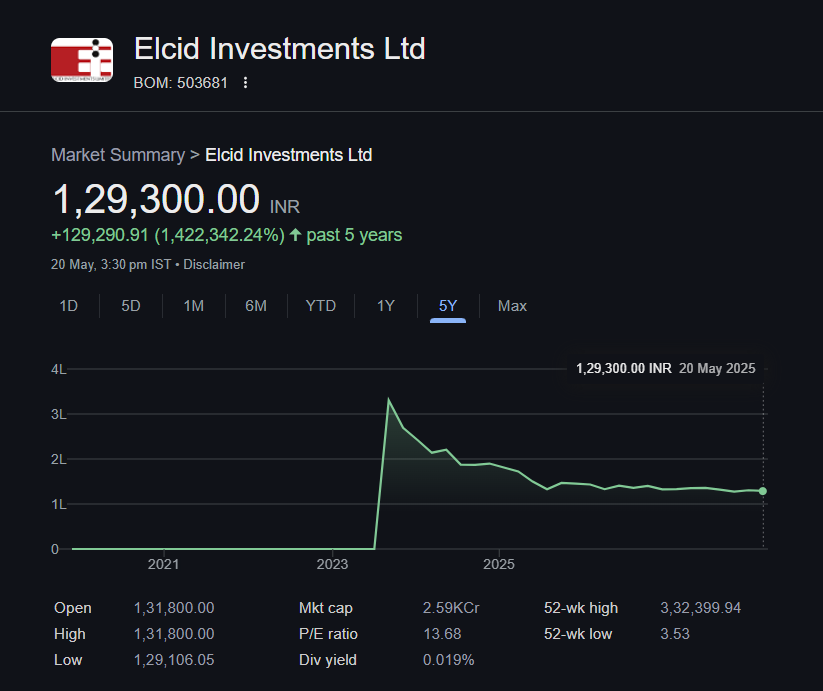823x691 pixels.
Task: Click the 2021 x-axis label
Action: (x=163, y=565)
